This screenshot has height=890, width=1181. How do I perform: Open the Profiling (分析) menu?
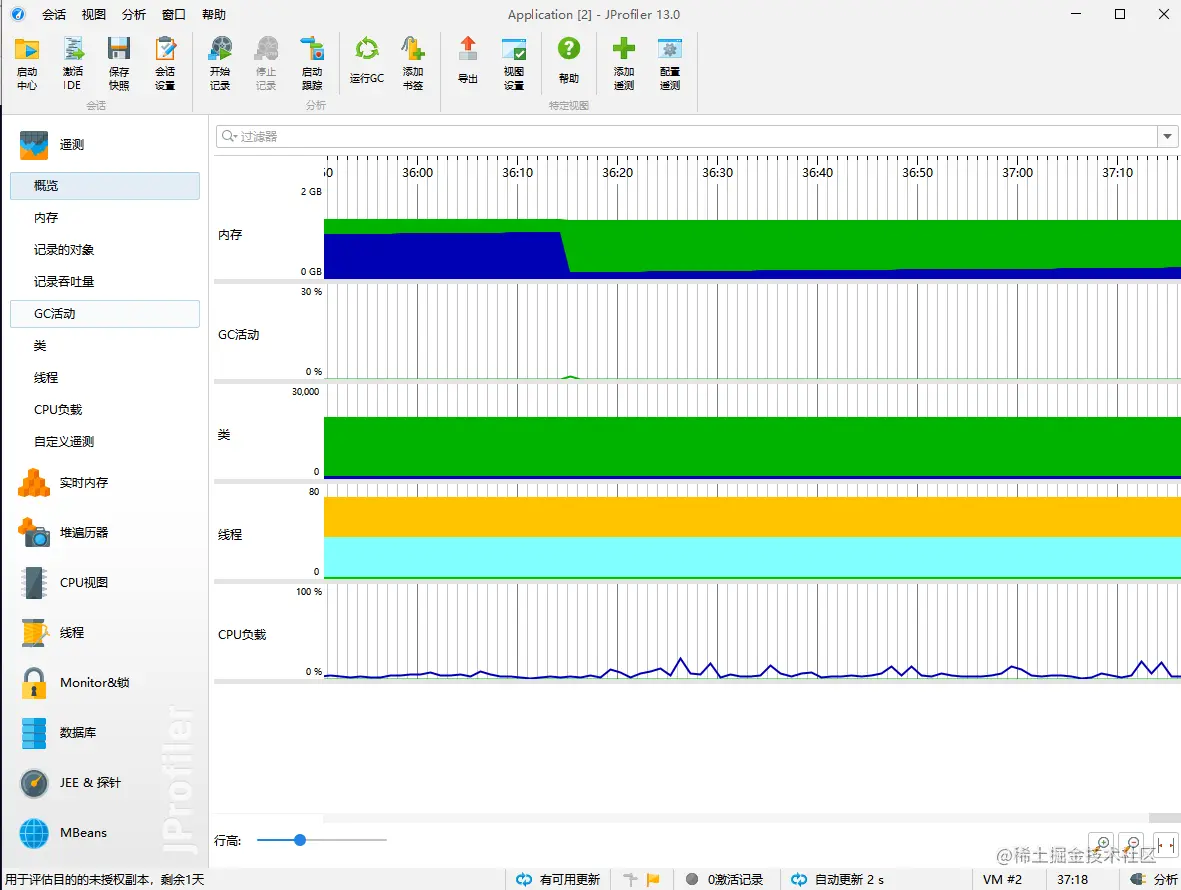pyautogui.click(x=134, y=14)
